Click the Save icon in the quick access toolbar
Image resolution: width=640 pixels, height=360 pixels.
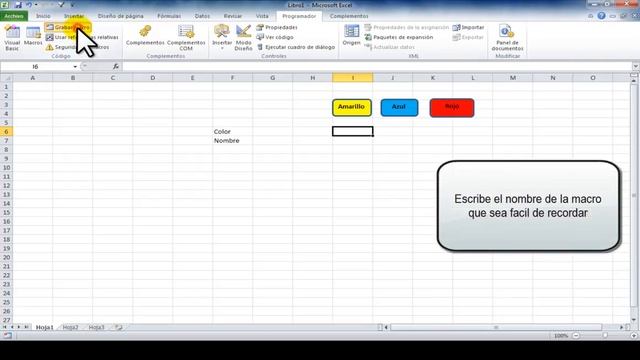18,5
